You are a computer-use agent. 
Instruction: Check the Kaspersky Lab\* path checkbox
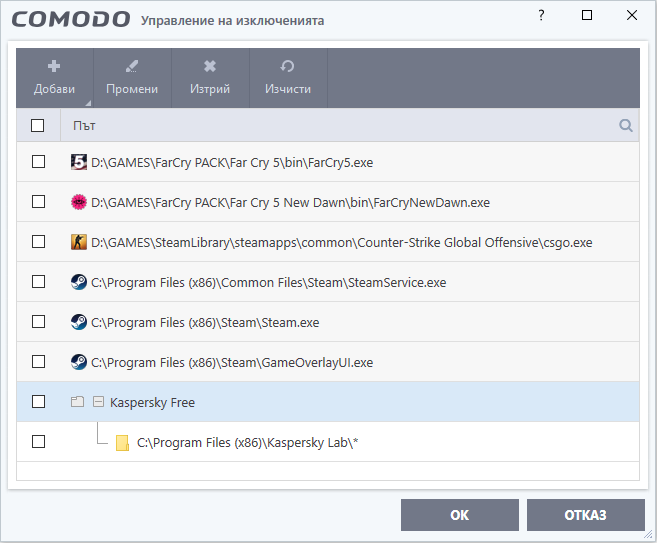pos(39,442)
